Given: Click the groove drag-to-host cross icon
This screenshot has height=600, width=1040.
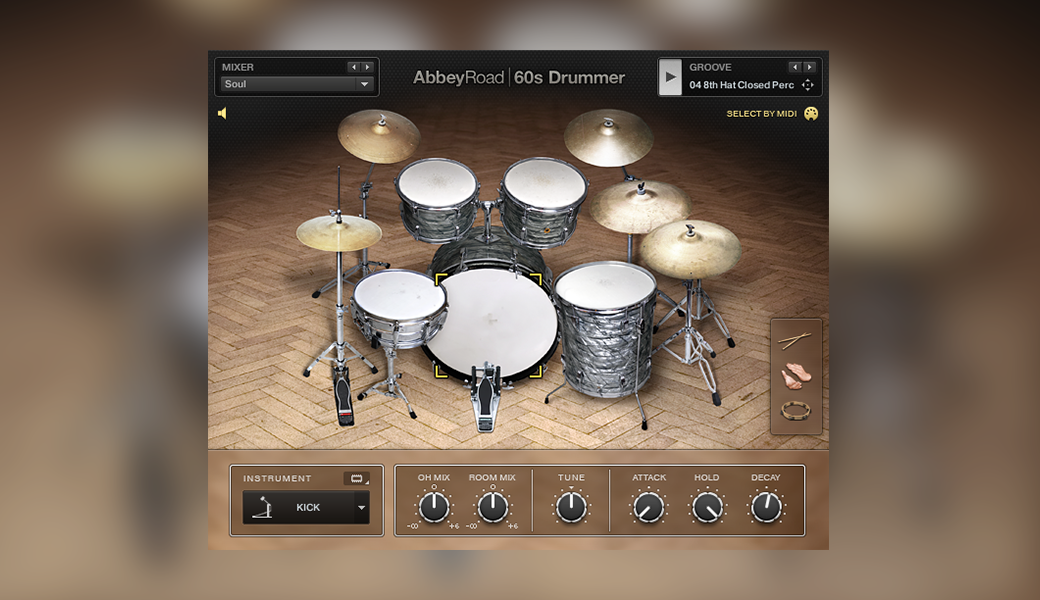Looking at the screenshot, I should [808, 85].
